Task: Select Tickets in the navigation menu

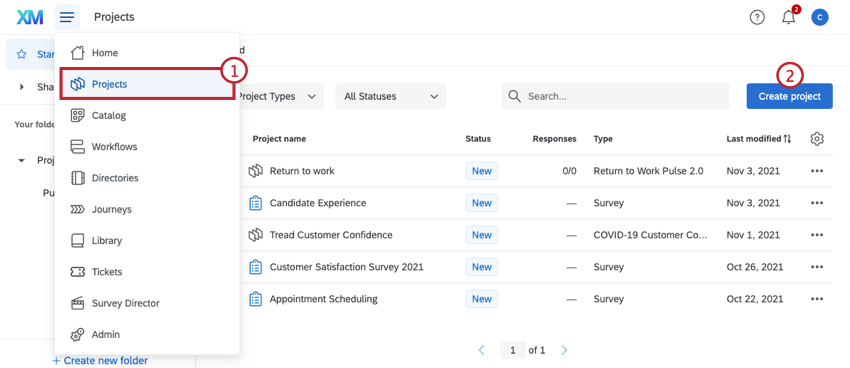Action: pyautogui.click(x=147, y=272)
